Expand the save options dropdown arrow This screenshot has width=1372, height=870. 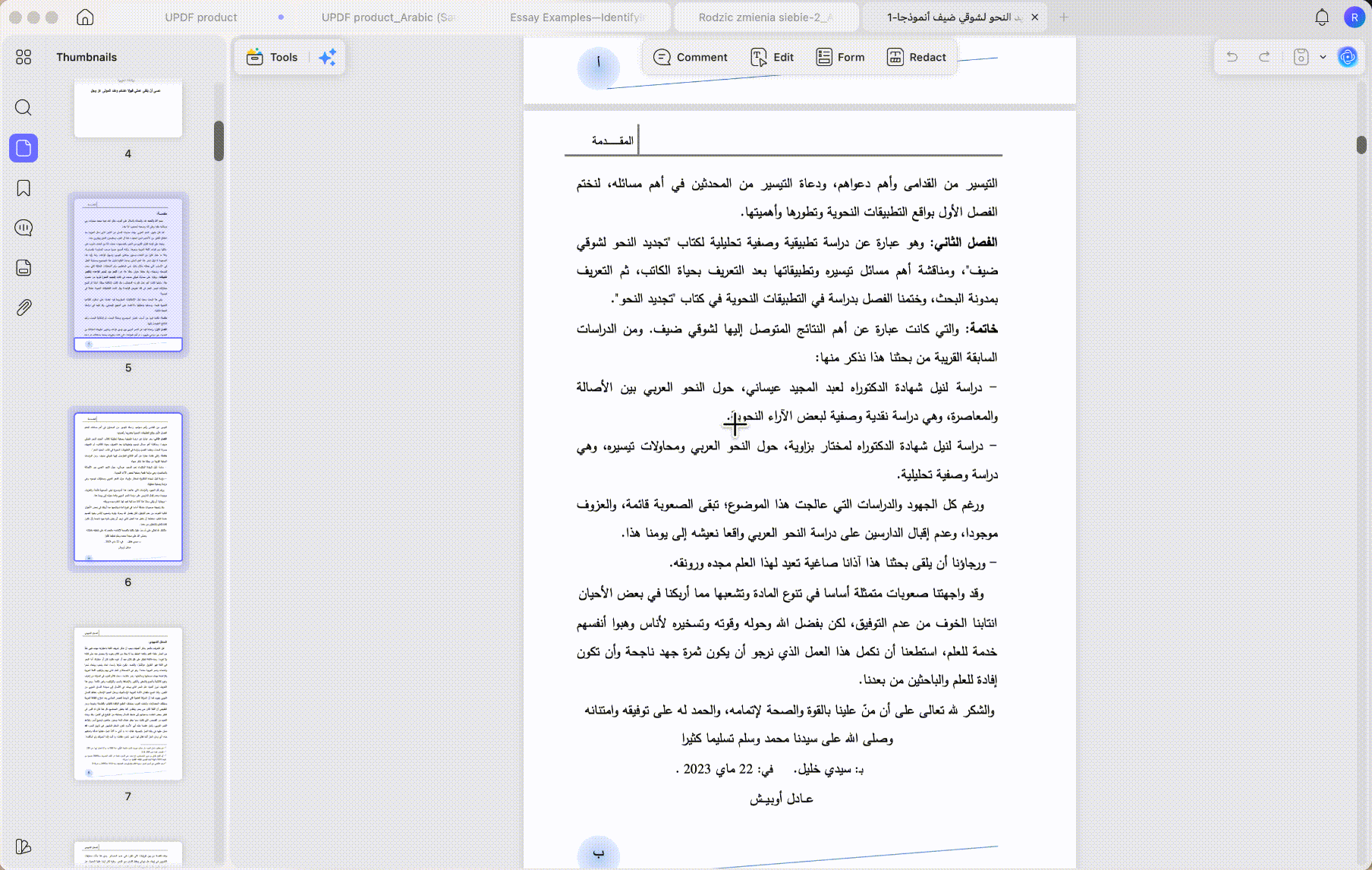pos(1323,57)
